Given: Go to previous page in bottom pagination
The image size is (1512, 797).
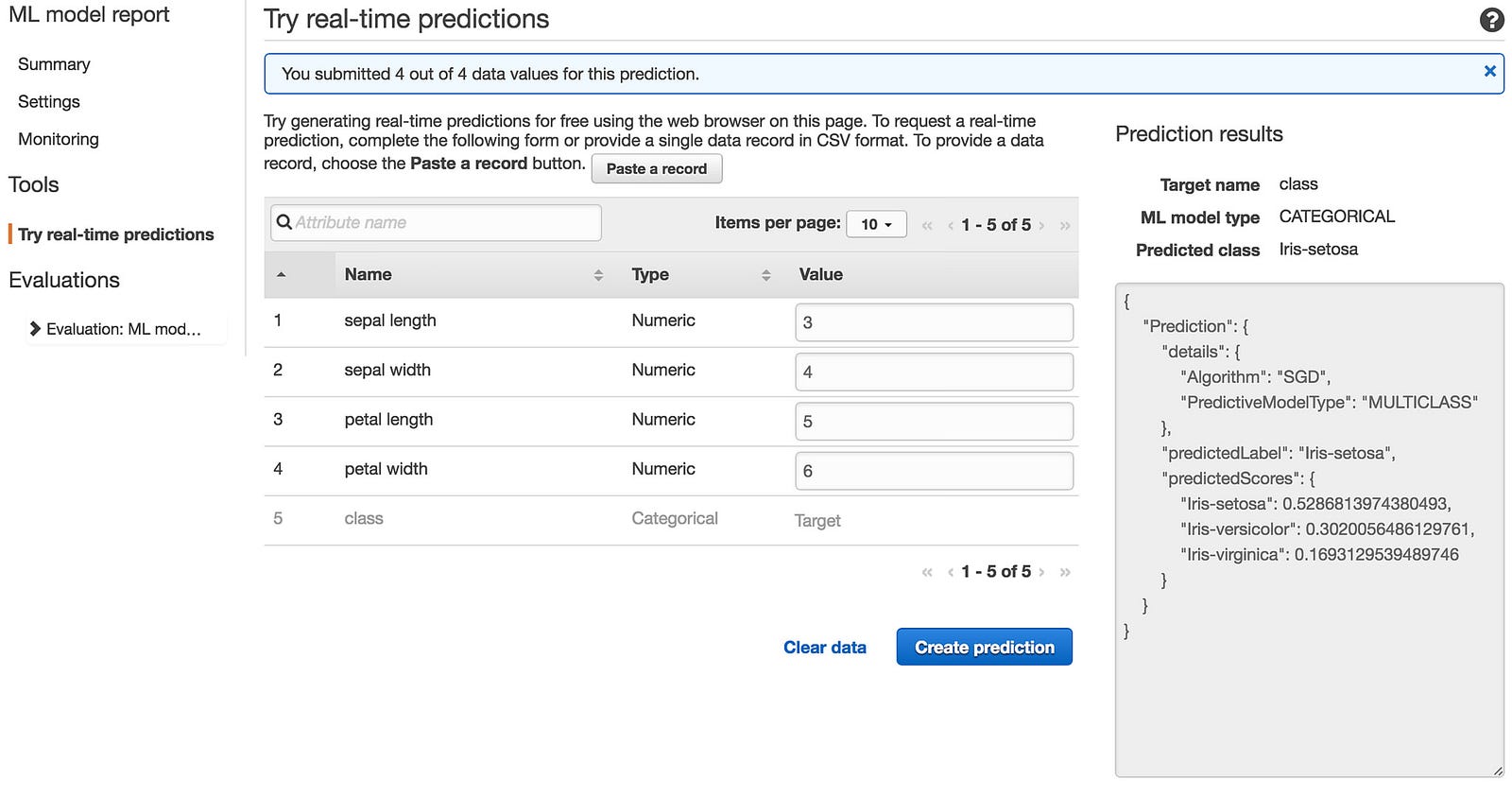Looking at the screenshot, I should [x=950, y=572].
